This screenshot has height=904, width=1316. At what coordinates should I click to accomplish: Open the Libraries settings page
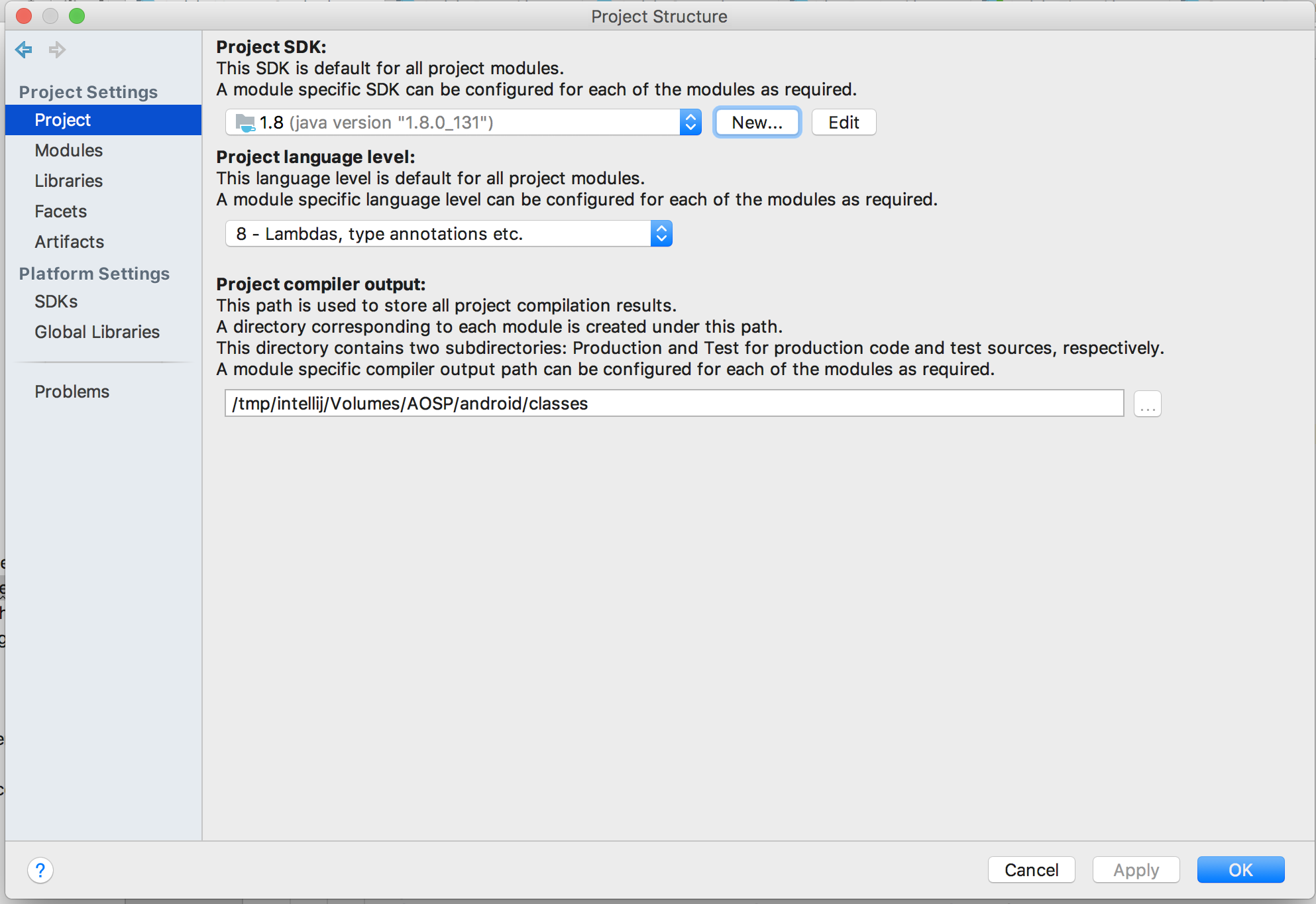[103, 181]
